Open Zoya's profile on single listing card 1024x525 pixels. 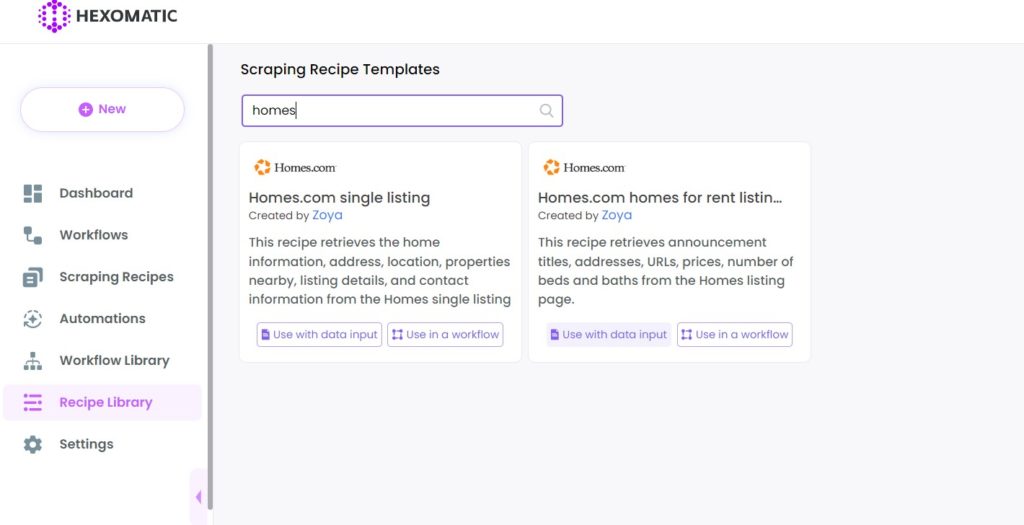point(327,215)
